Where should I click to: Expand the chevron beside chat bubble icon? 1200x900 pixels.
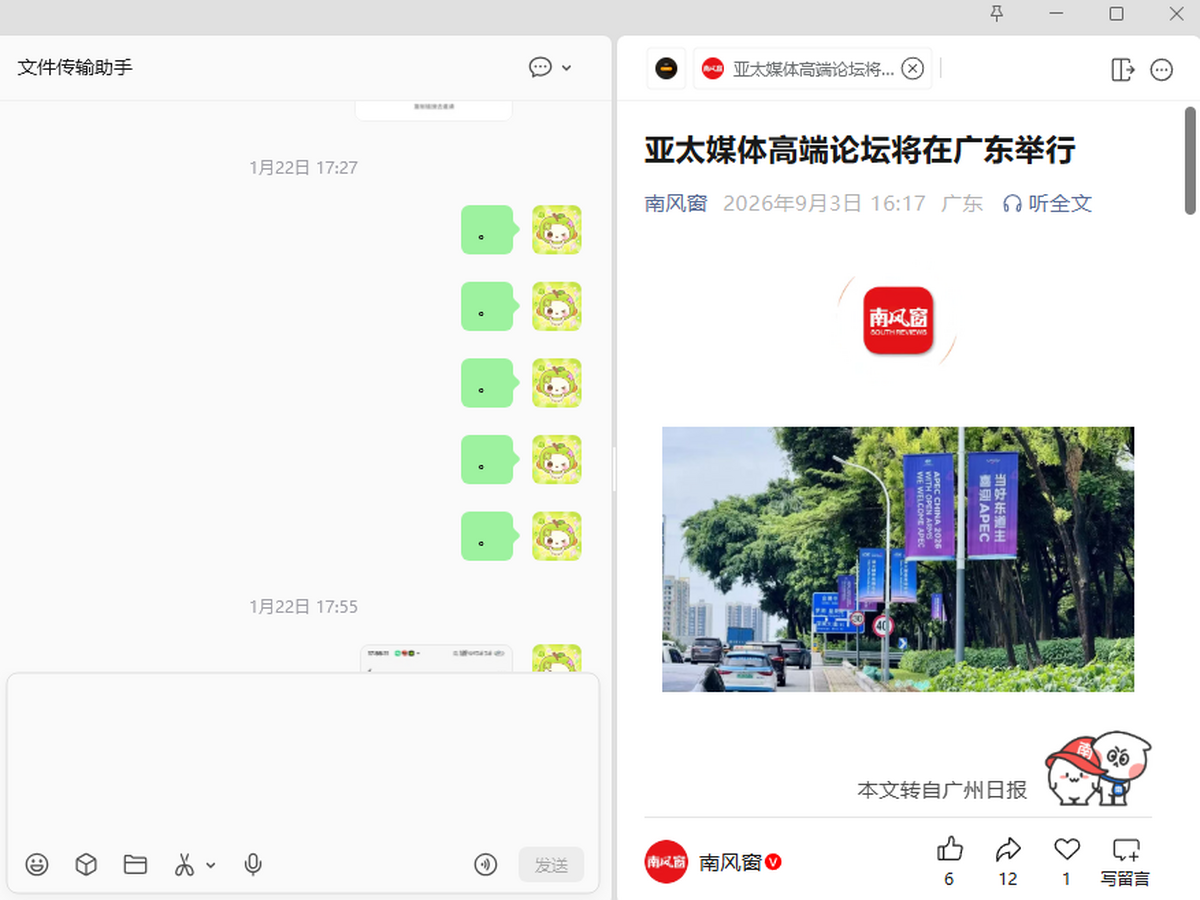click(x=567, y=68)
